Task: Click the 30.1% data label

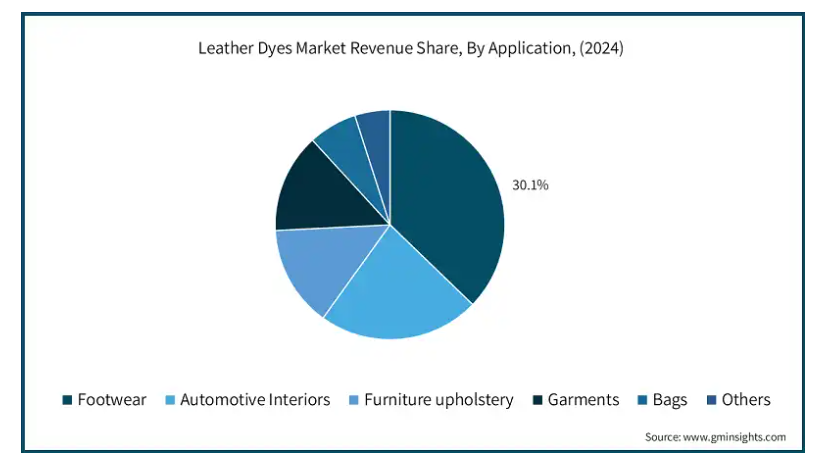Action: pyautogui.click(x=530, y=185)
